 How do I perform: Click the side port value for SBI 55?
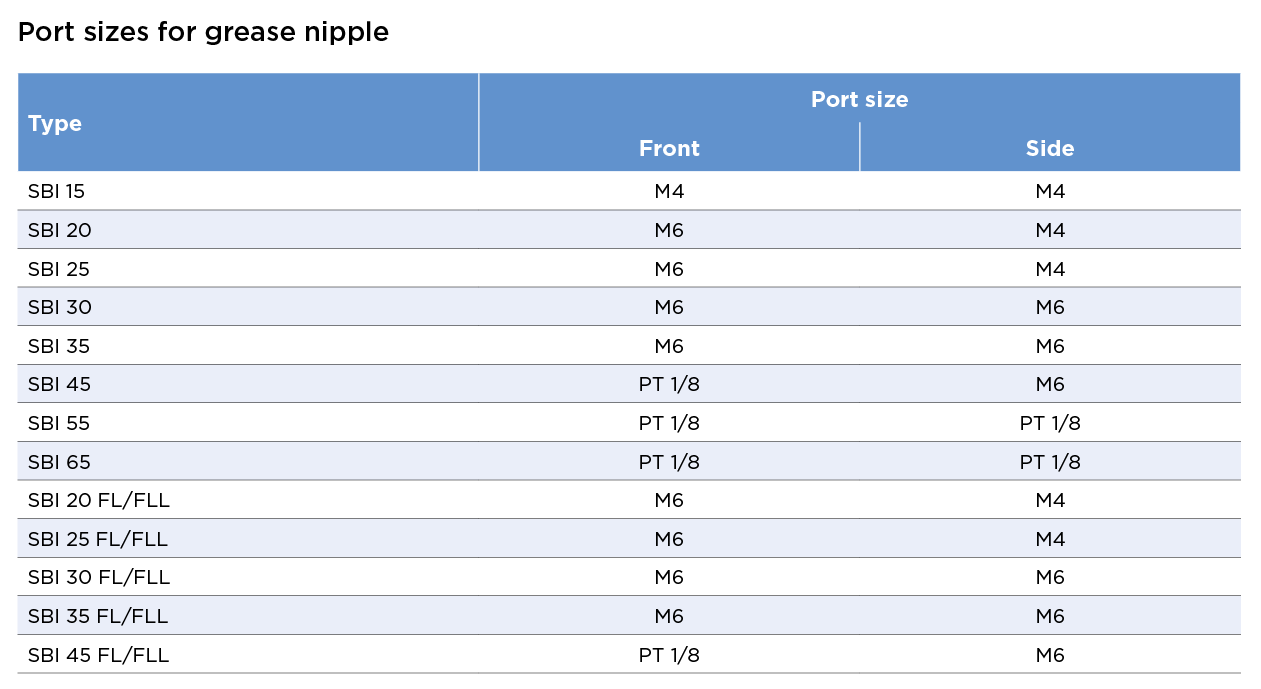[x=1050, y=423]
